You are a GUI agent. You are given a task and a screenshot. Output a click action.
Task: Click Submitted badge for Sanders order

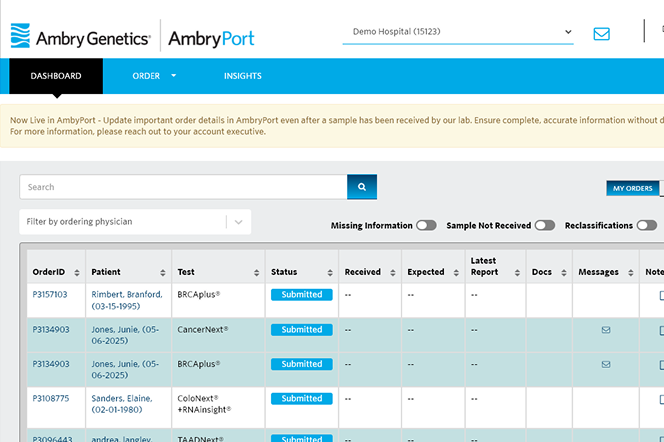302,399
